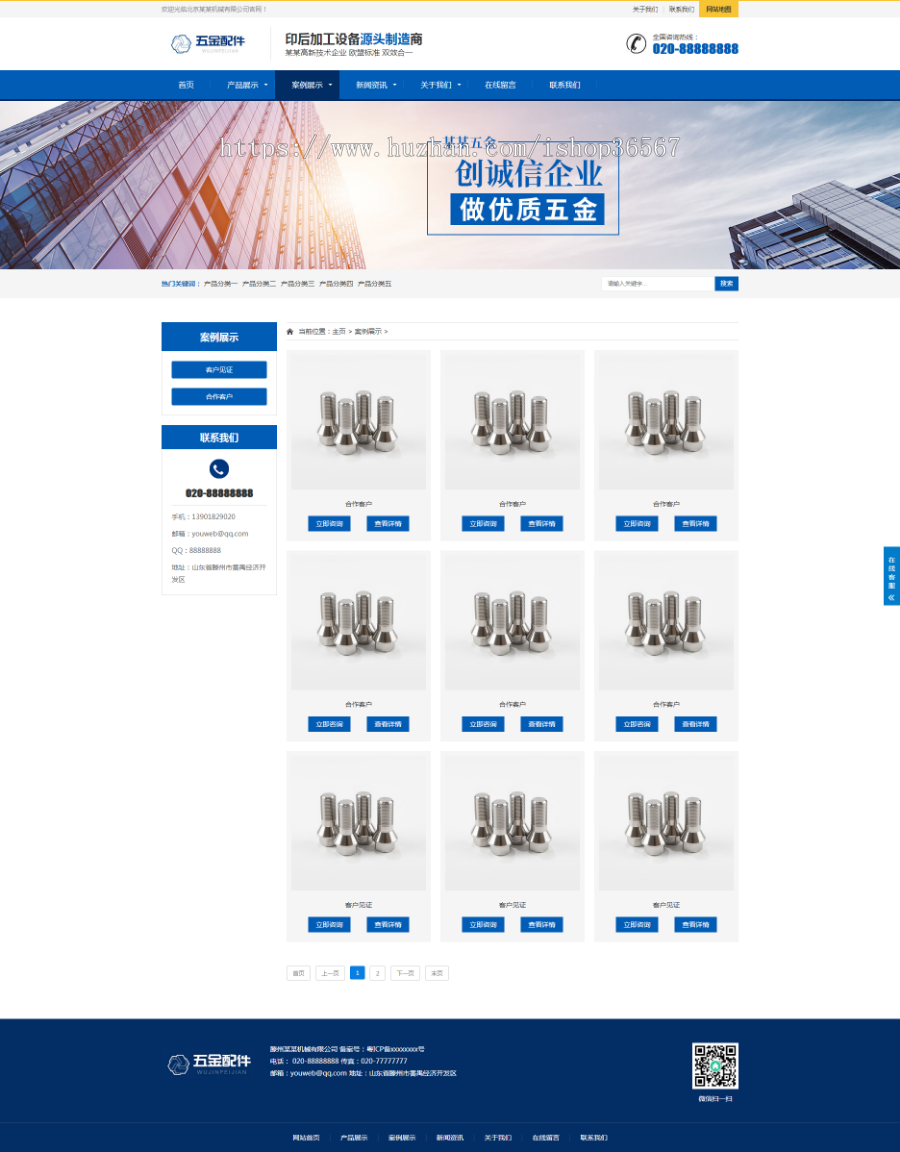Expand the 在线客服 side widget arrow
The width and height of the screenshot is (900, 1152).
(x=891, y=597)
